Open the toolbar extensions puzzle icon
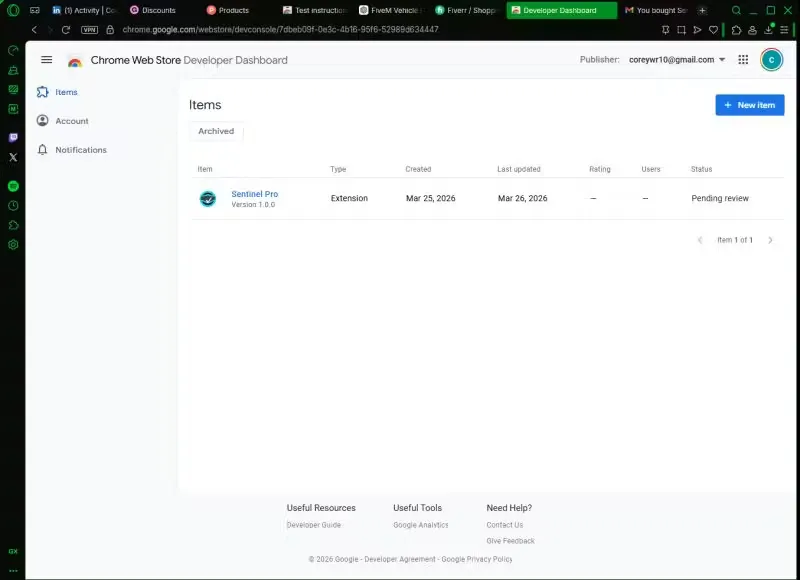This screenshot has height=580, width=800. 736,30
